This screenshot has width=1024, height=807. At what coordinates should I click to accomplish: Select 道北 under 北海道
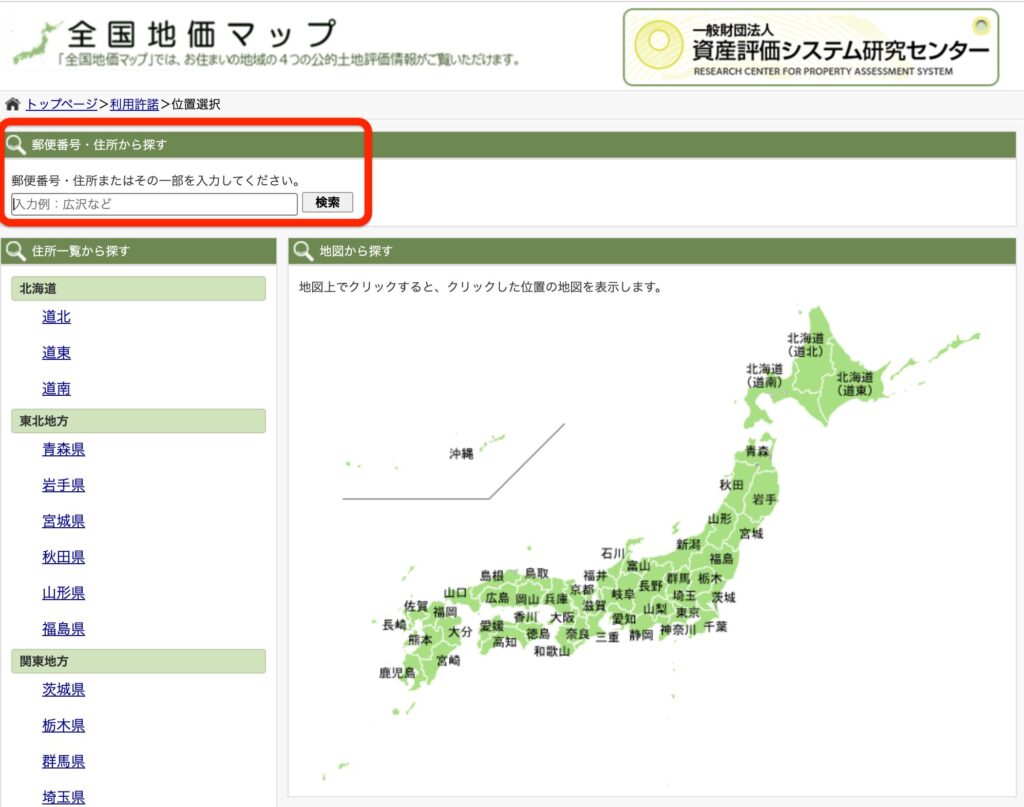pyautogui.click(x=56, y=317)
